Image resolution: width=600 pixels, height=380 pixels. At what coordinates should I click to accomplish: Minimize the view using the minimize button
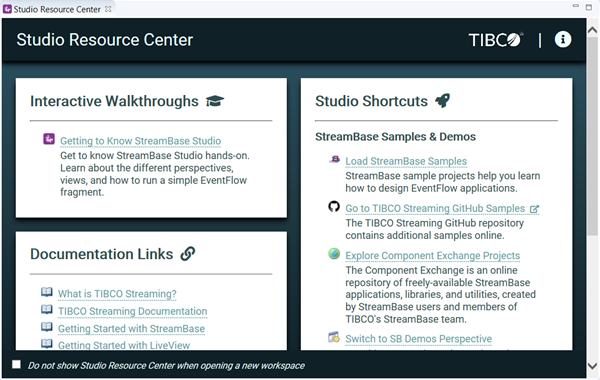pyautogui.click(x=576, y=6)
